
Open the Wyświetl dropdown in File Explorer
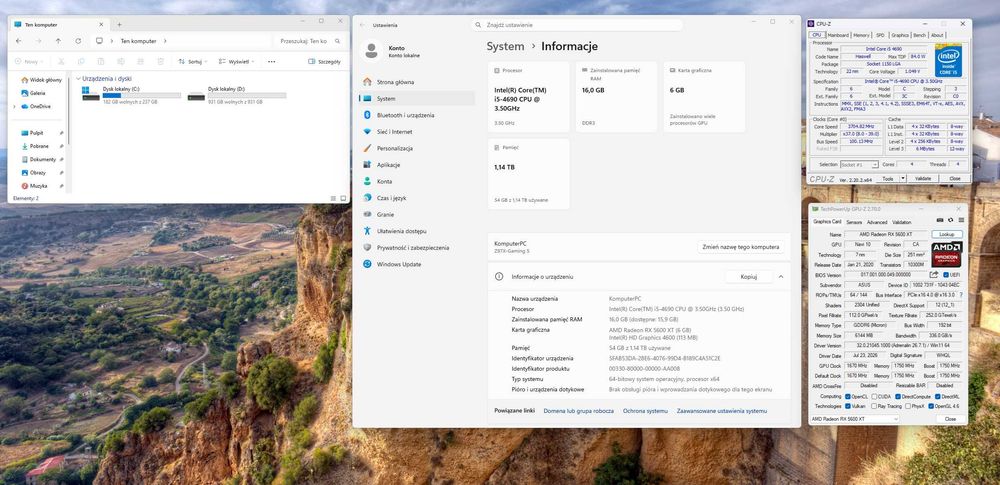(x=236, y=62)
